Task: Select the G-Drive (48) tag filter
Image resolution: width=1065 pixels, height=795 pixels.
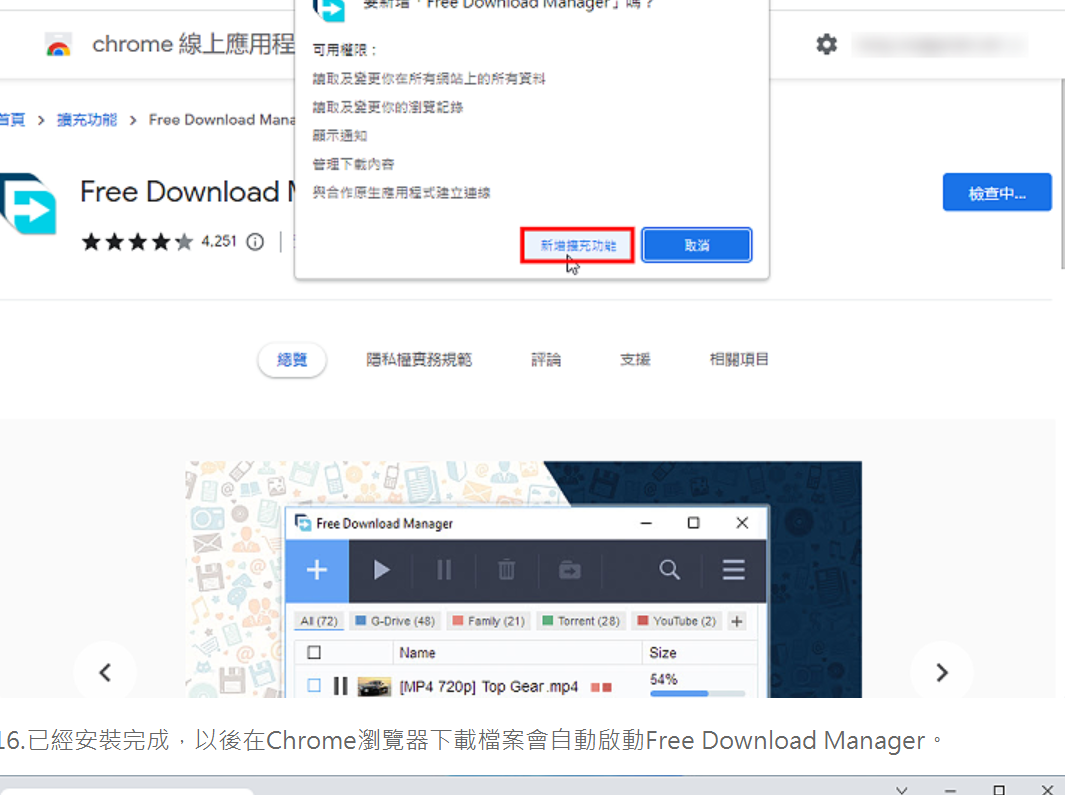Action: click(395, 621)
